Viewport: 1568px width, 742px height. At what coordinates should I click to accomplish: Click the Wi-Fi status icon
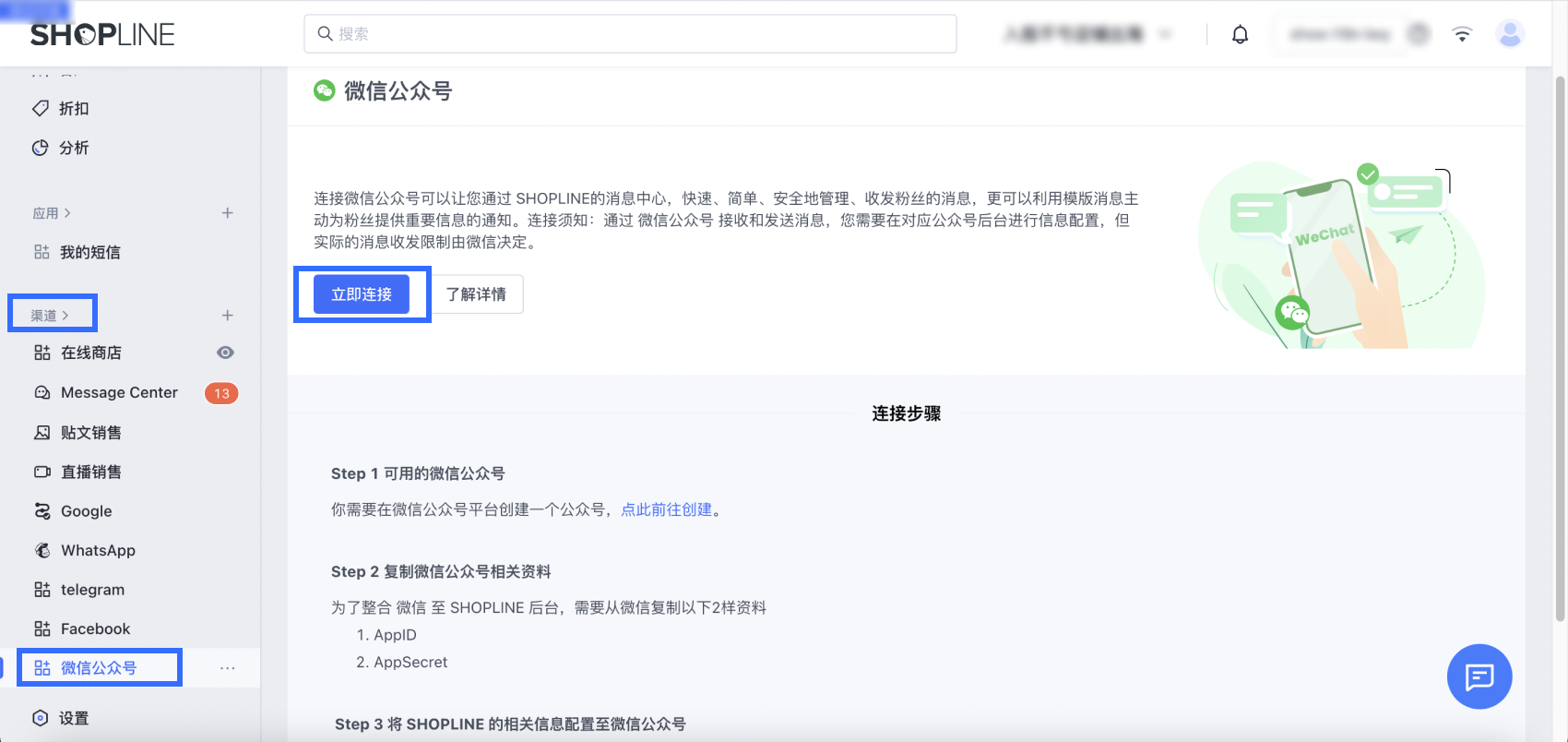pyautogui.click(x=1462, y=34)
